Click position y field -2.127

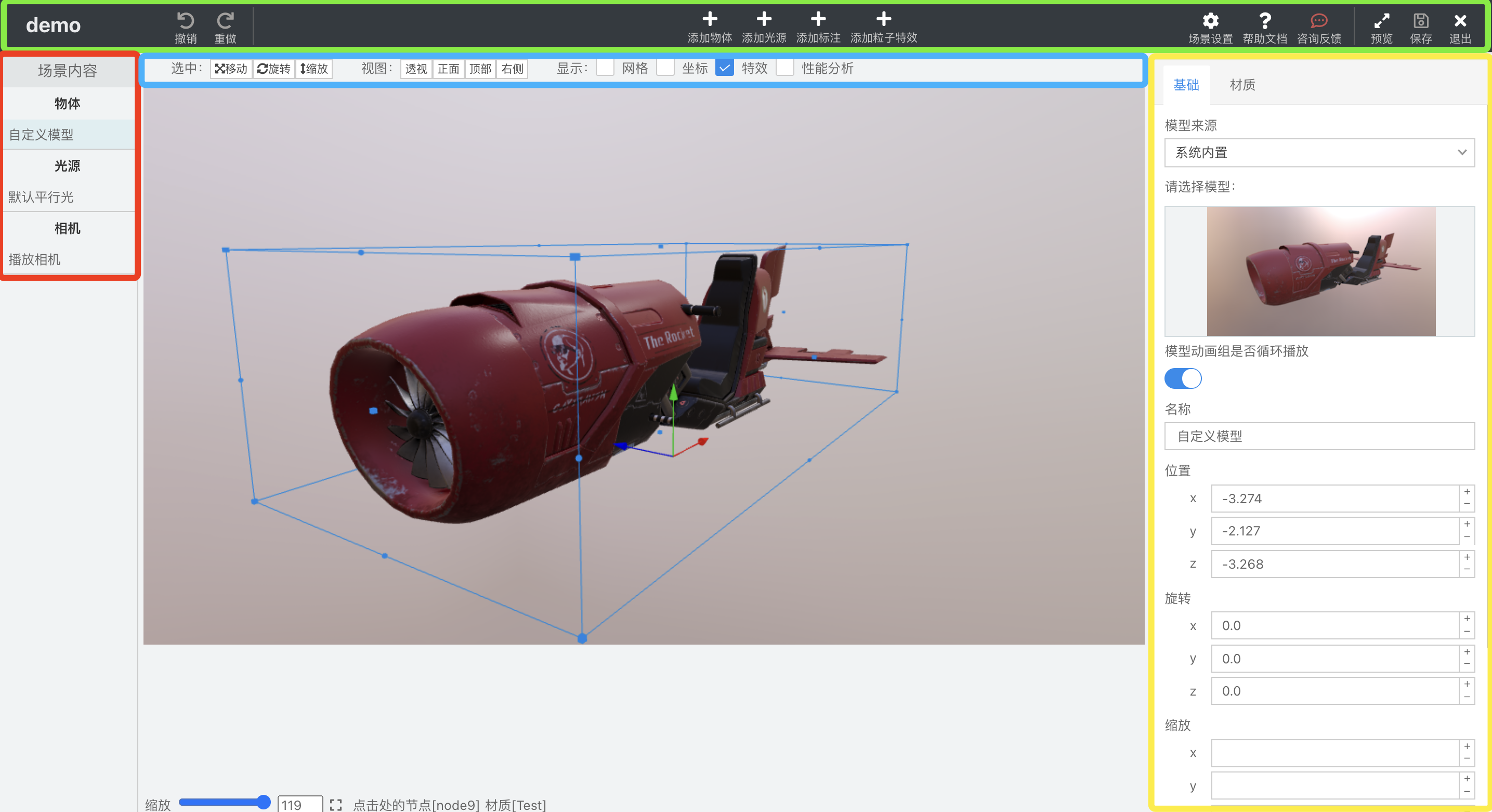tap(1334, 531)
